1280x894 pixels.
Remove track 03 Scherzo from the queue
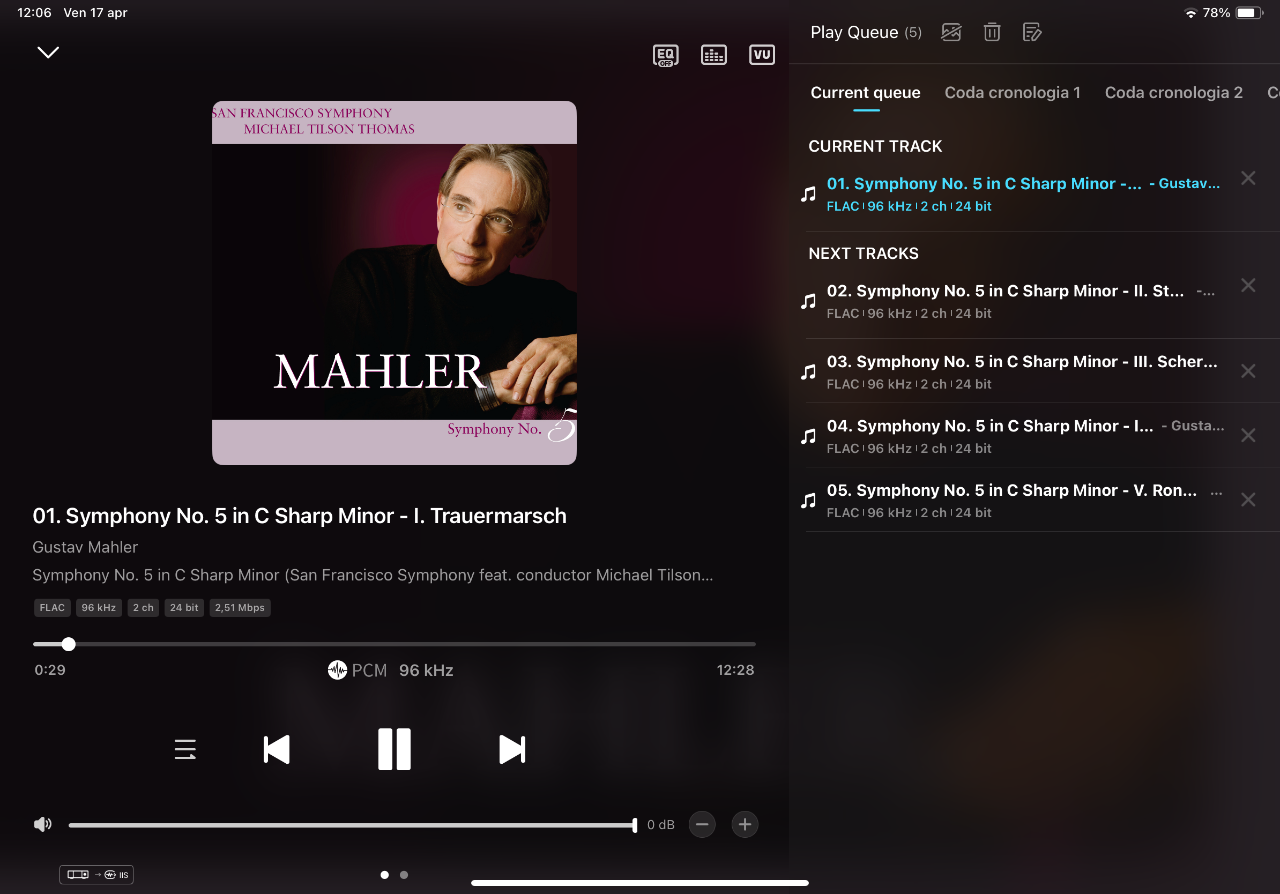tap(1248, 371)
